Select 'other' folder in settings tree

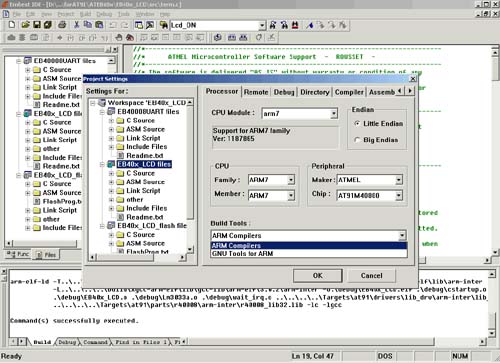(135, 200)
